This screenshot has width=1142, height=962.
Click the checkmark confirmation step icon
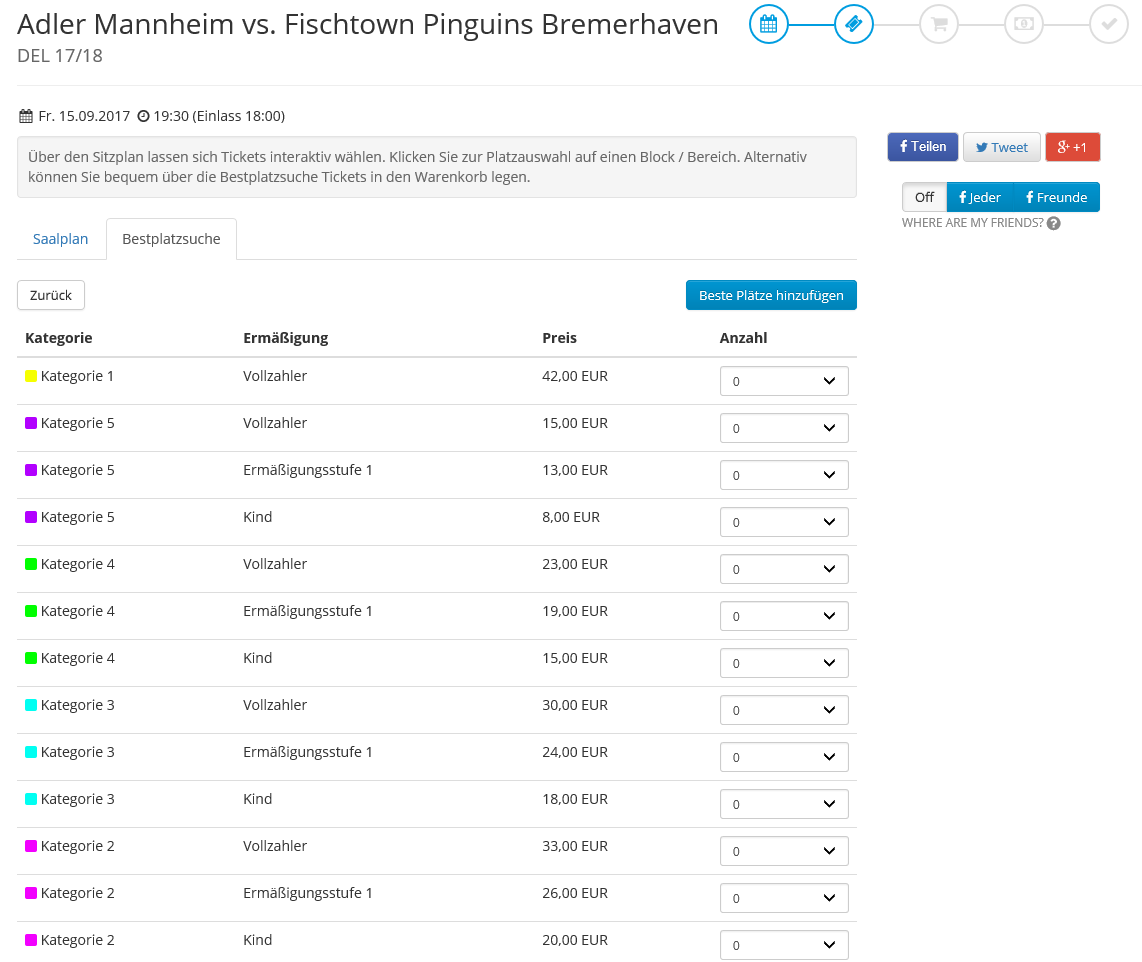(1109, 24)
